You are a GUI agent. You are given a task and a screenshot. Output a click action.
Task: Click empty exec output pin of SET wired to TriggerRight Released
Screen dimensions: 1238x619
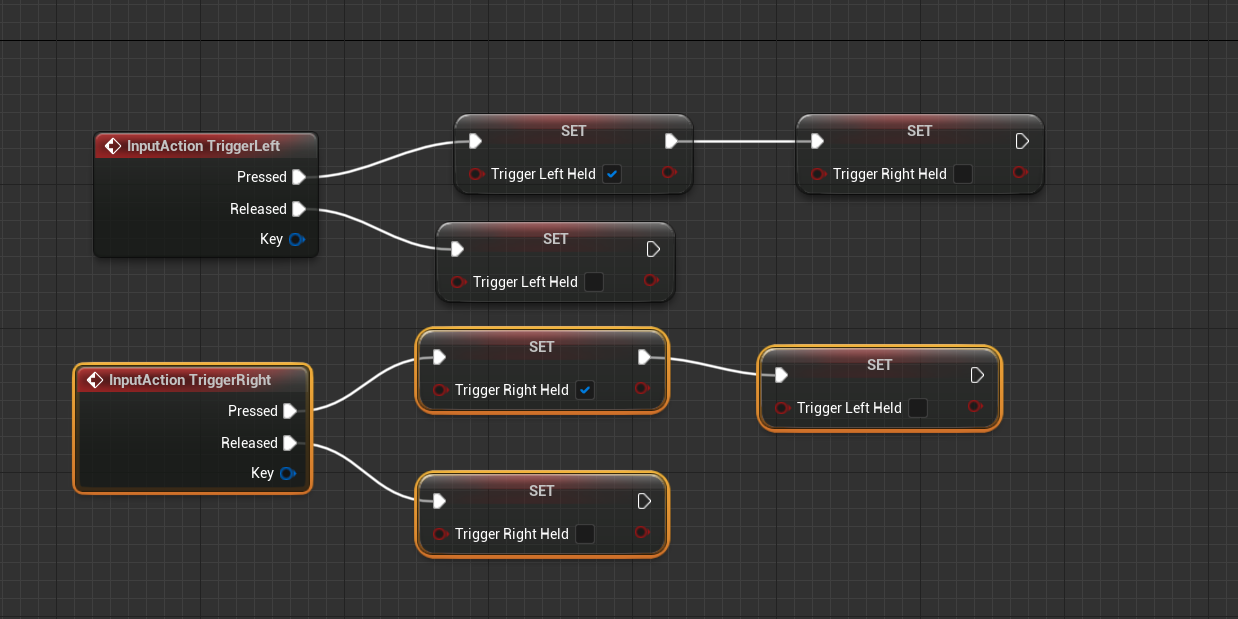[x=644, y=501]
